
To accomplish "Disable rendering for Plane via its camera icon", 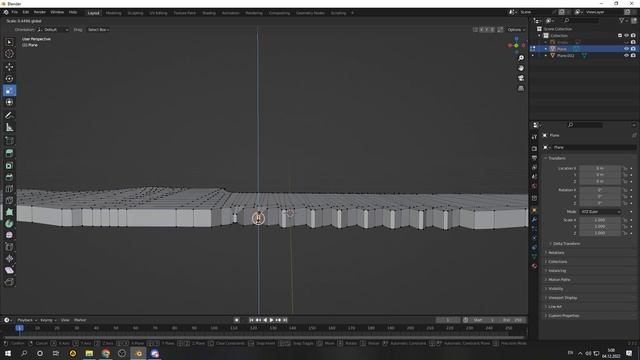I will [633, 49].
